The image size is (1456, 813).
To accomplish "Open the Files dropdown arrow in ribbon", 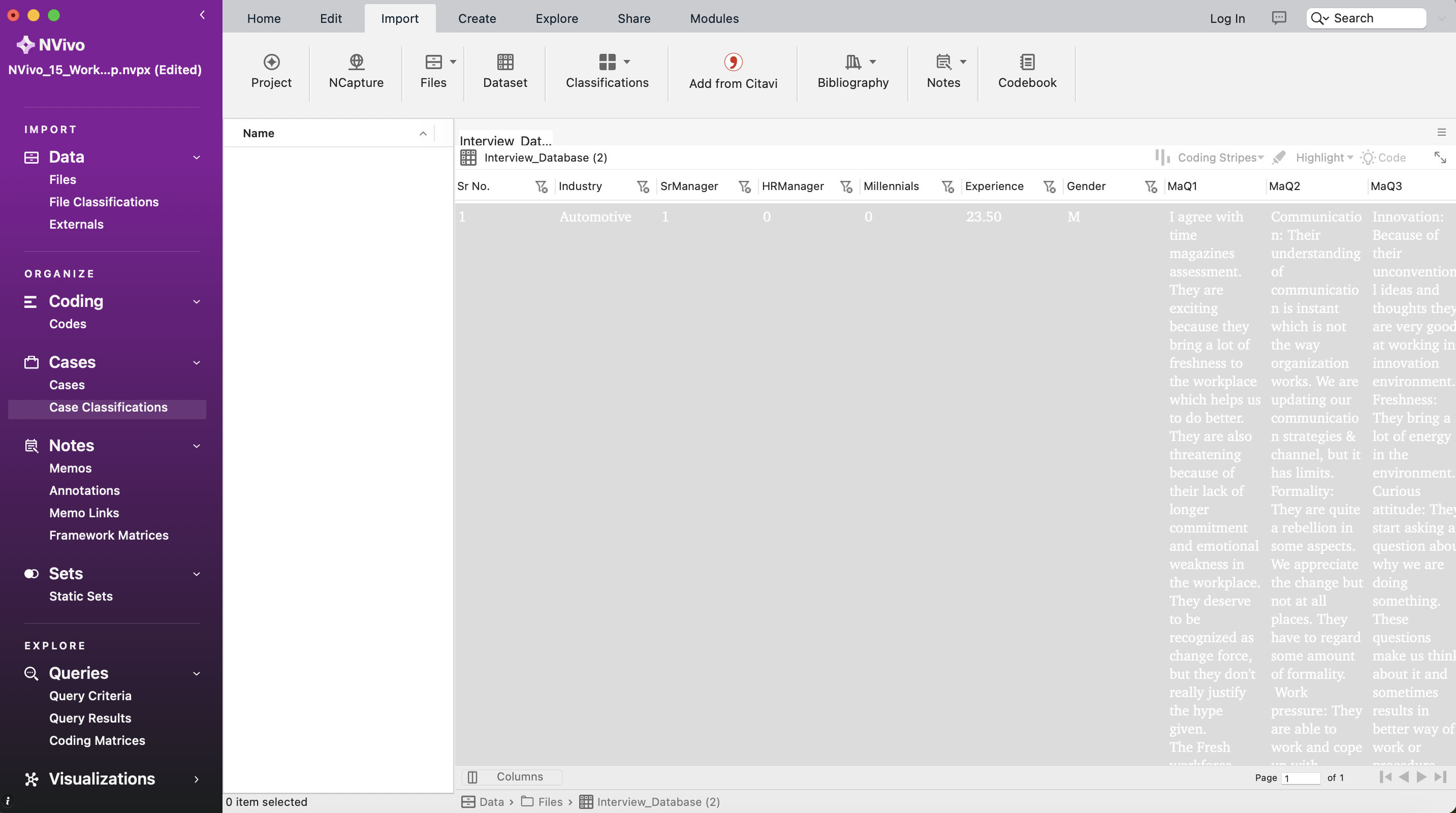I will tap(453, 61).
